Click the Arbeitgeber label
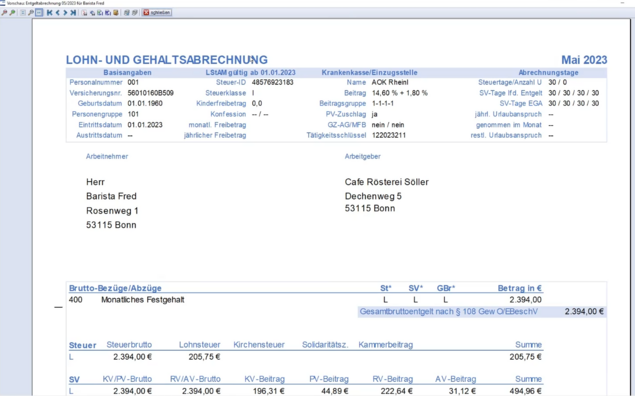 362,156
